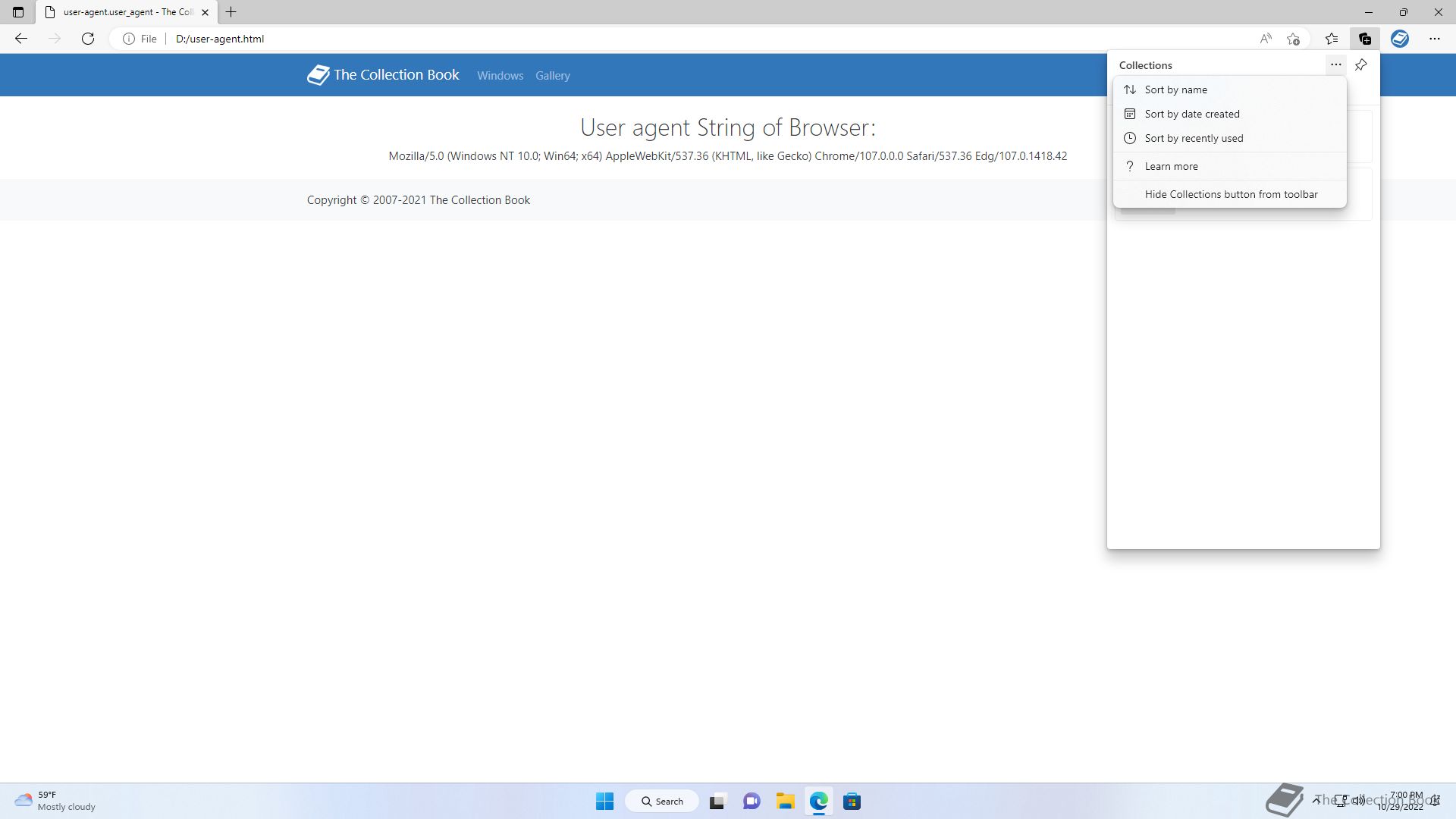This screenshot has width=1456, height=819.
Task: Click The Collection Book site logo
Action: tap(383, 74)
